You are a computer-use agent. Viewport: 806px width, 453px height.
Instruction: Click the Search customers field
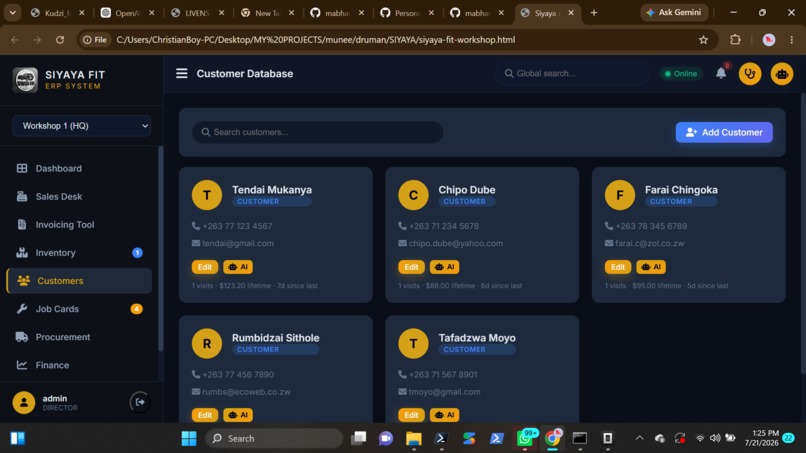(x=318, y=132)
